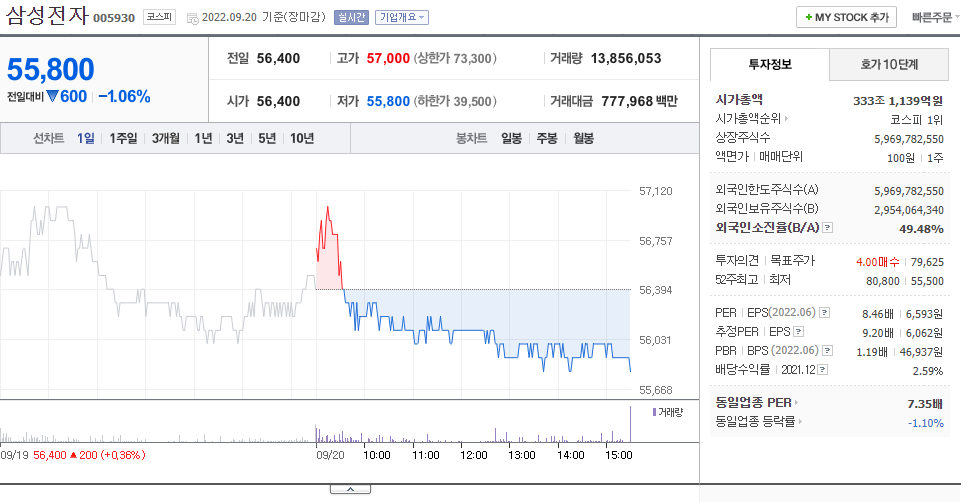Click the 13:00 time axis label

coord(521,455)
